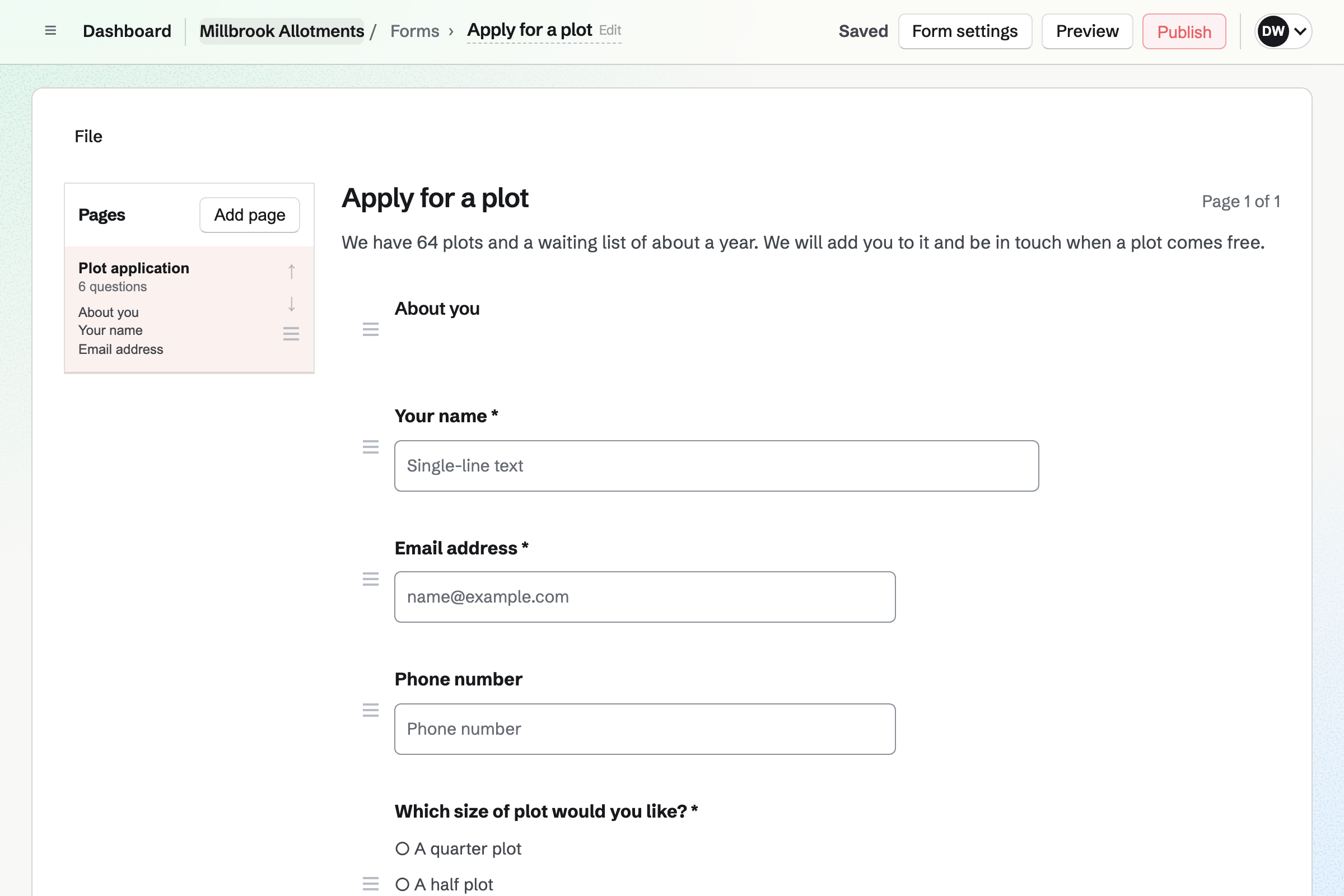Grab the Plot application page drag handle
Screen dimensions: 1344x896
291,334
